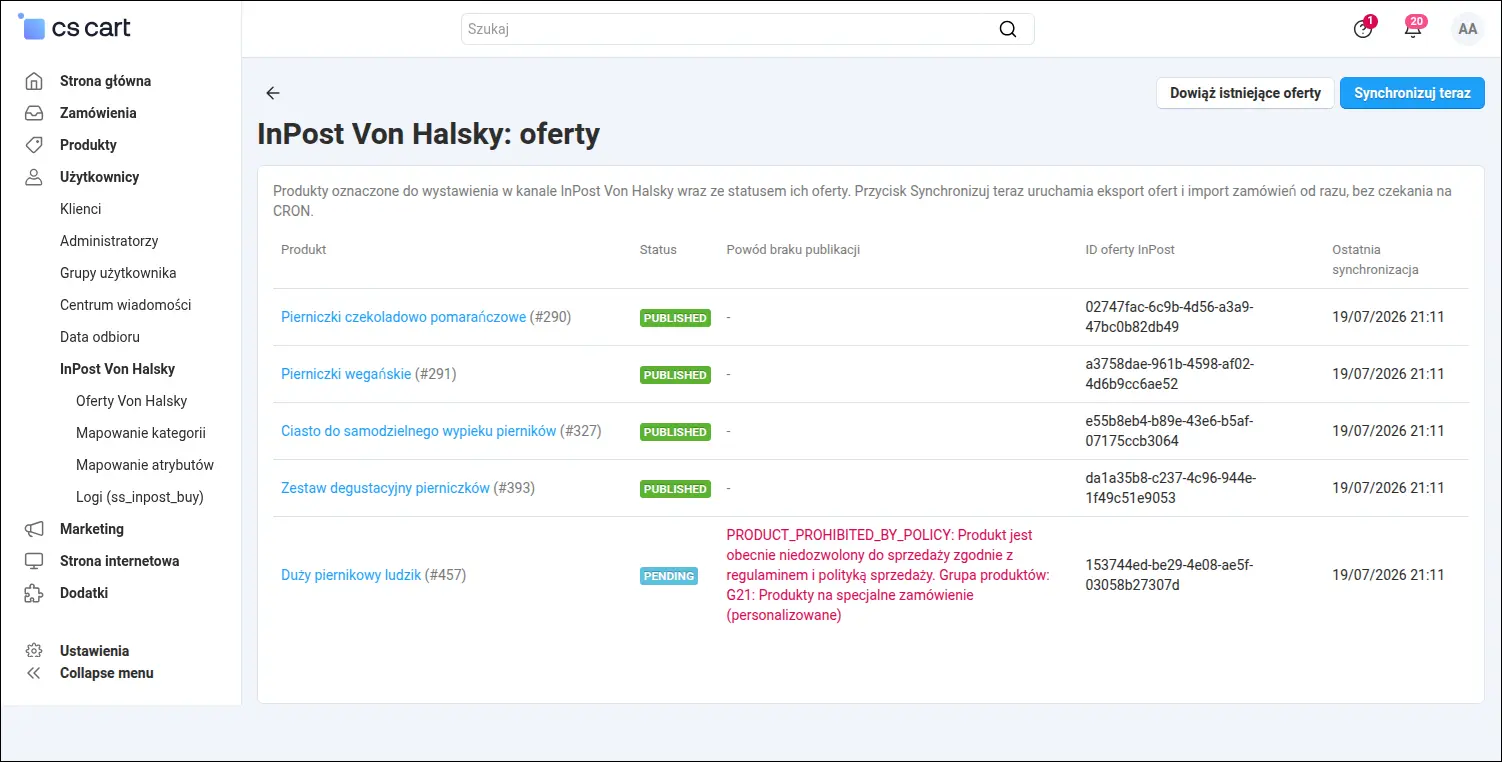This screenshot has height=762, width=1502.
Task: Click PUBLISHED badge for Pierniczki wegańskie
Action: (x=675, y=375)
